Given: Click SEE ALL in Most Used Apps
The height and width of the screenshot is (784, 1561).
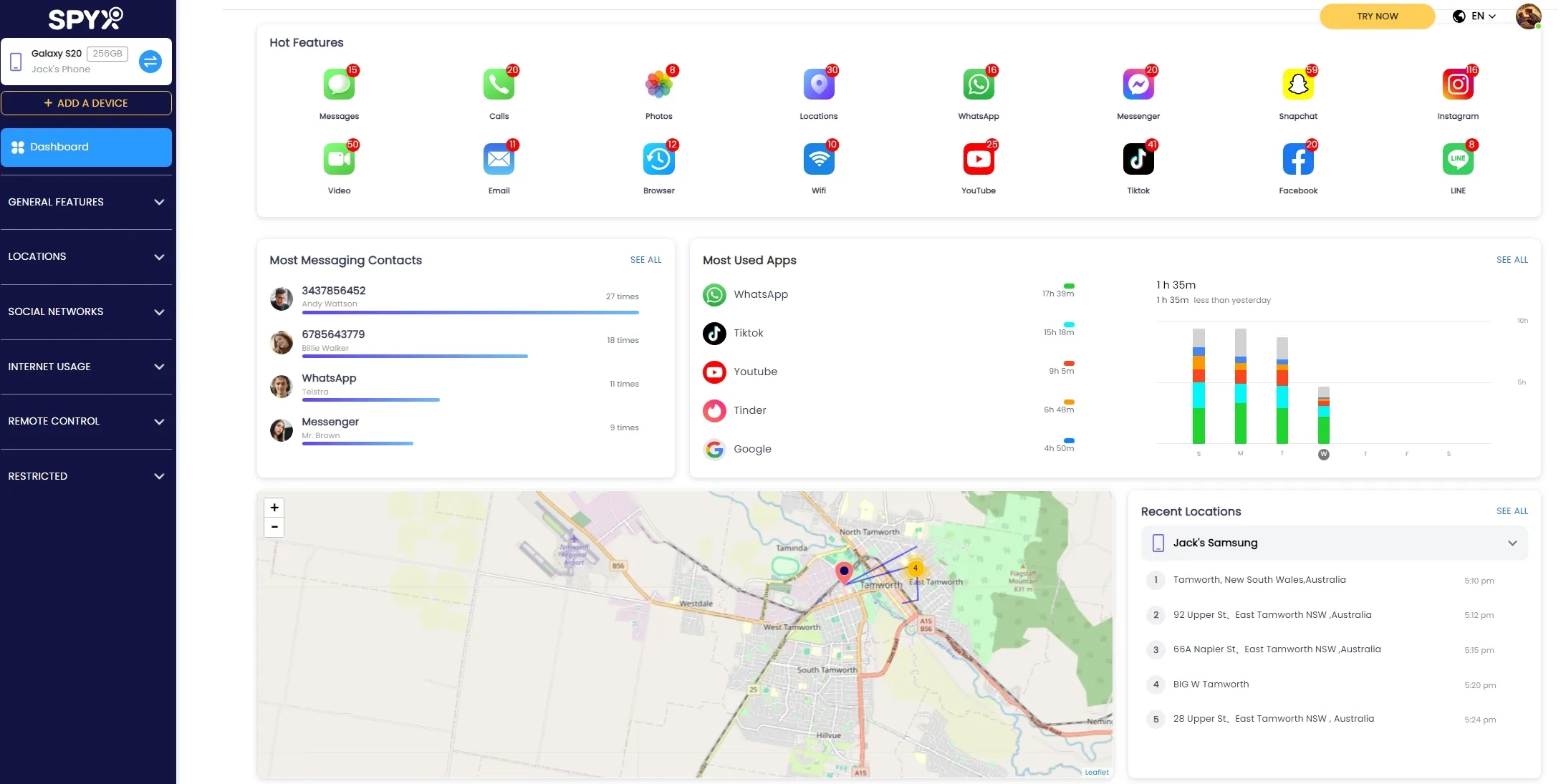Looking at the screenshot, I should tap(1512, 260).
